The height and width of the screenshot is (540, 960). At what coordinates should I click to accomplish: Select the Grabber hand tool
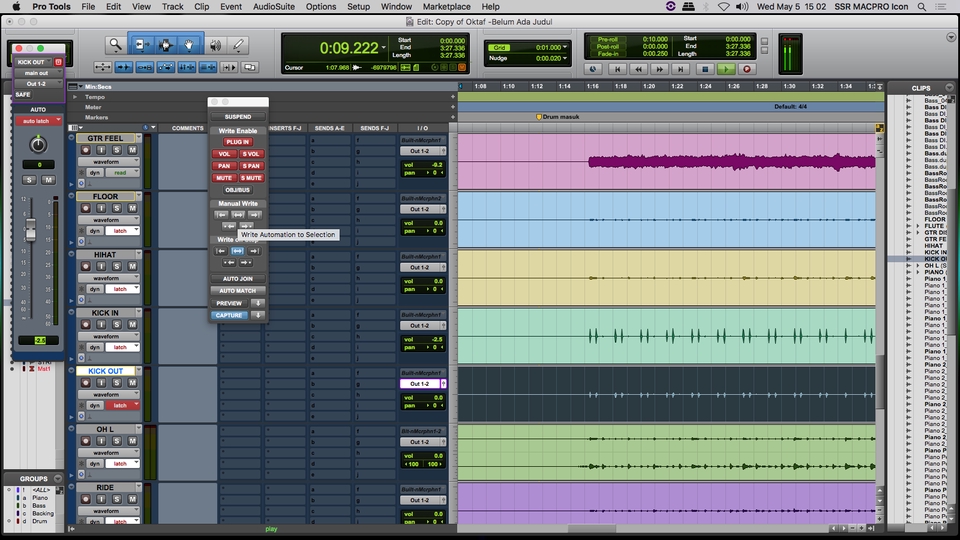click(x=189, y=45)
